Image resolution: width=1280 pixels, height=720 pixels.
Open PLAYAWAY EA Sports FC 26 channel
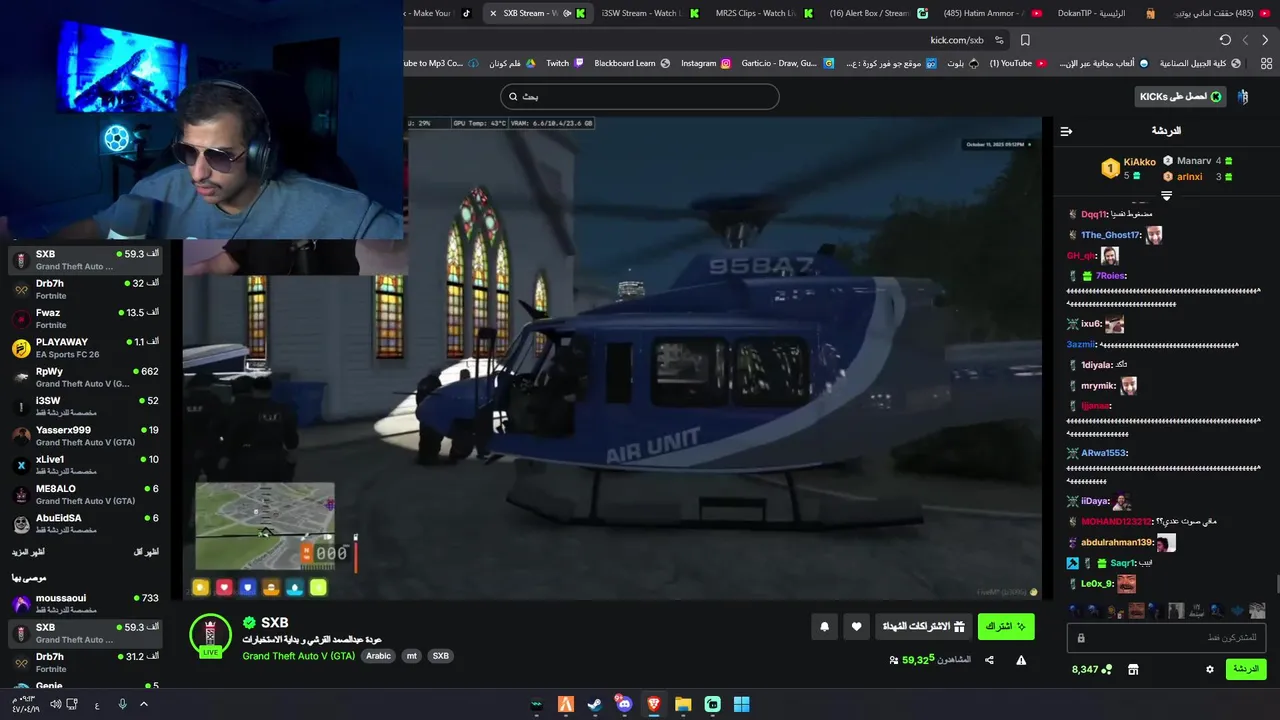tap(85, 348)
